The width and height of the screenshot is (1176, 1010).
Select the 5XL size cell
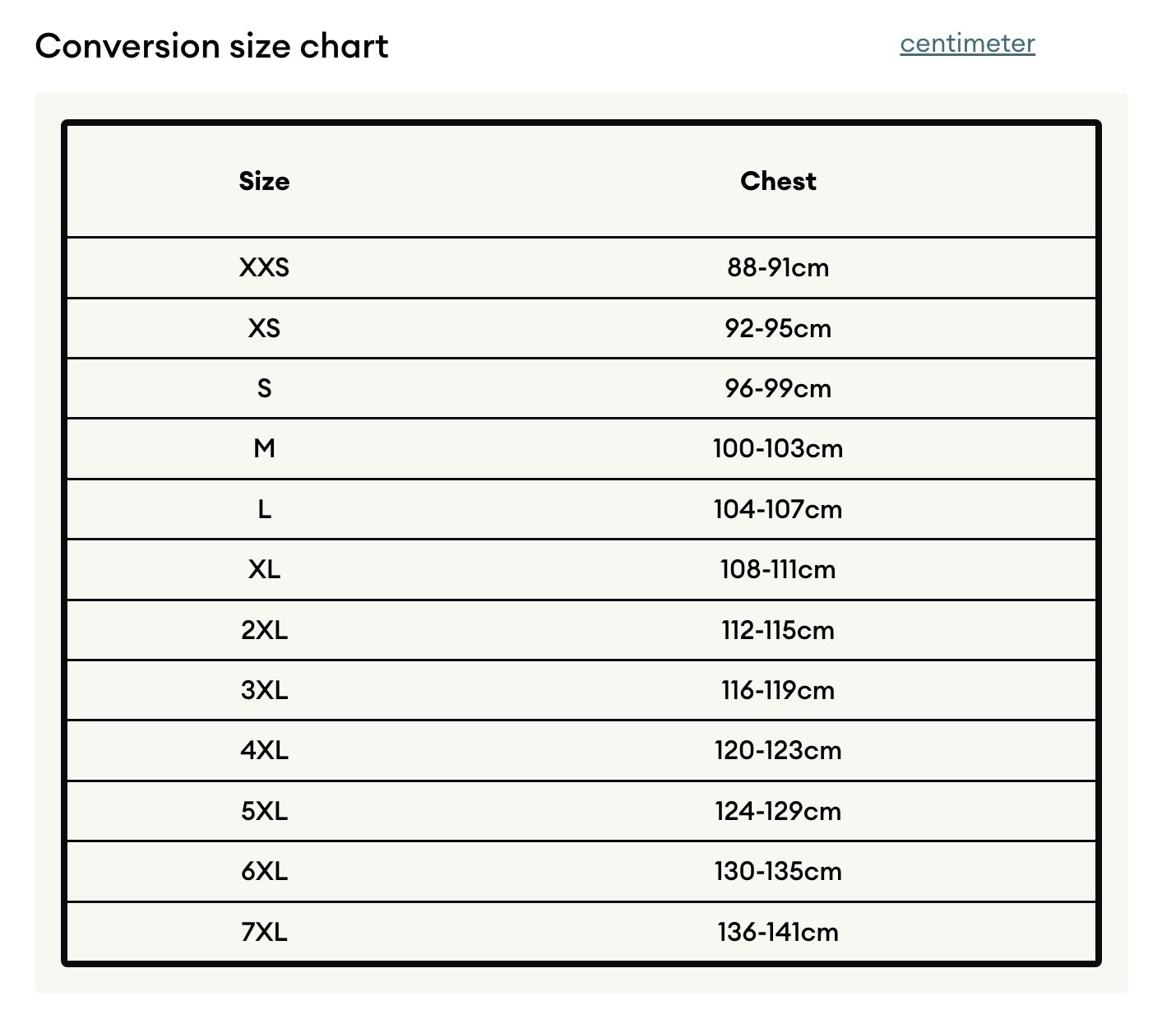click(x=264, y=811)
